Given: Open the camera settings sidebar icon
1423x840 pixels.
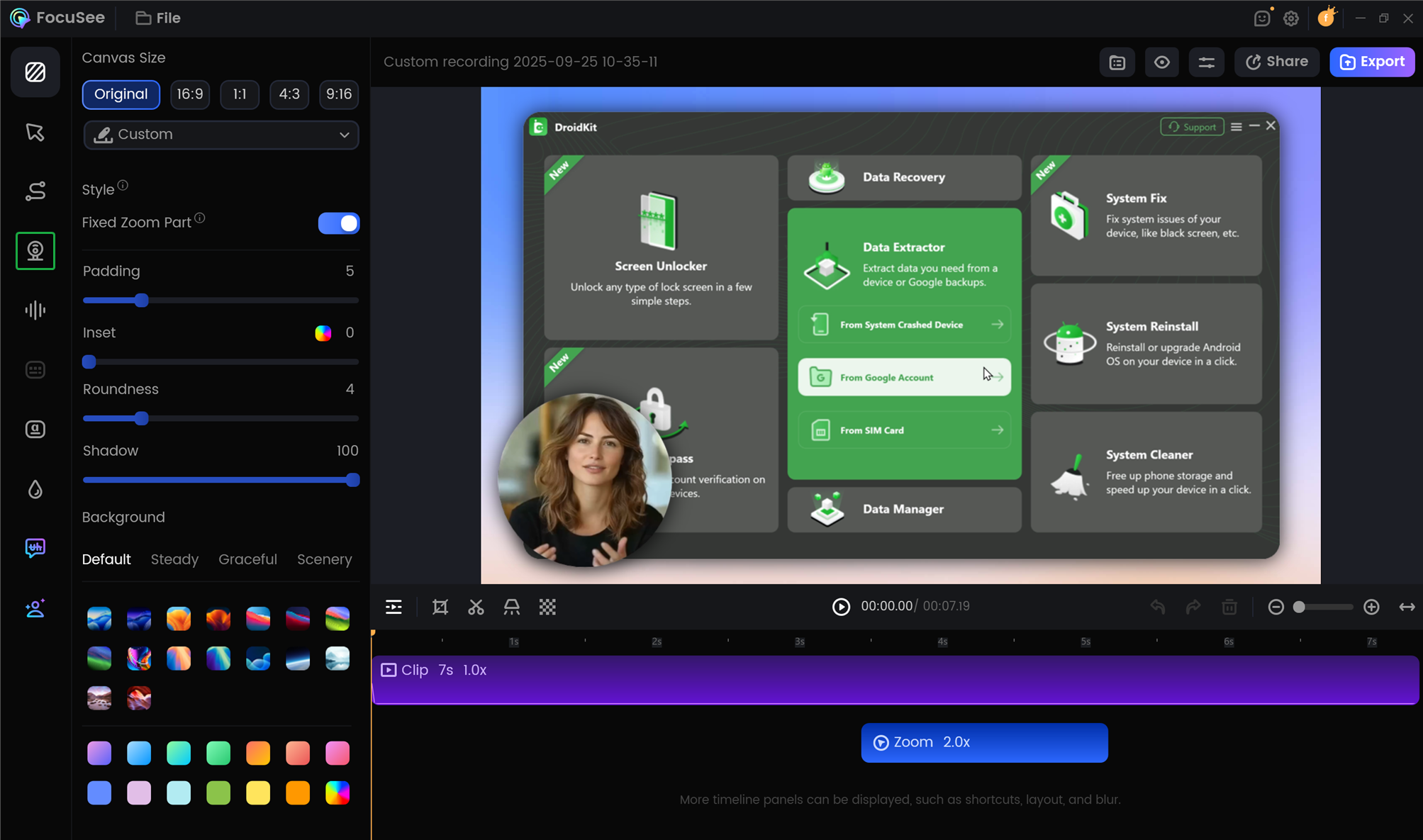Looking at the screenshot, I should [35, 251].
